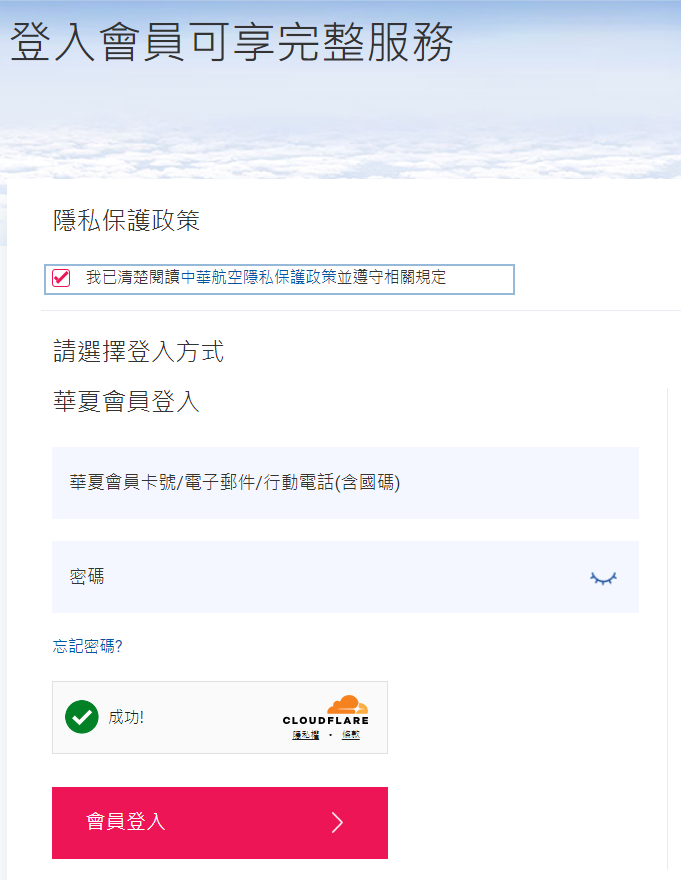The width and height of the screenshot is (681, 880).
Task: Click the CLOUDFLARE wordmark text
Action: click(326, 721)
